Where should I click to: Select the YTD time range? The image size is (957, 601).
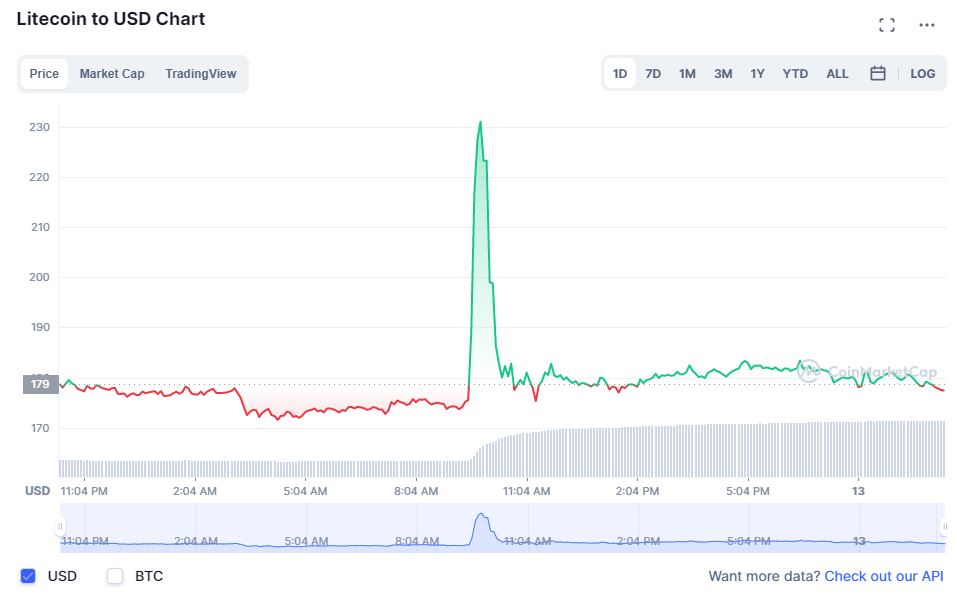[795, 74]
